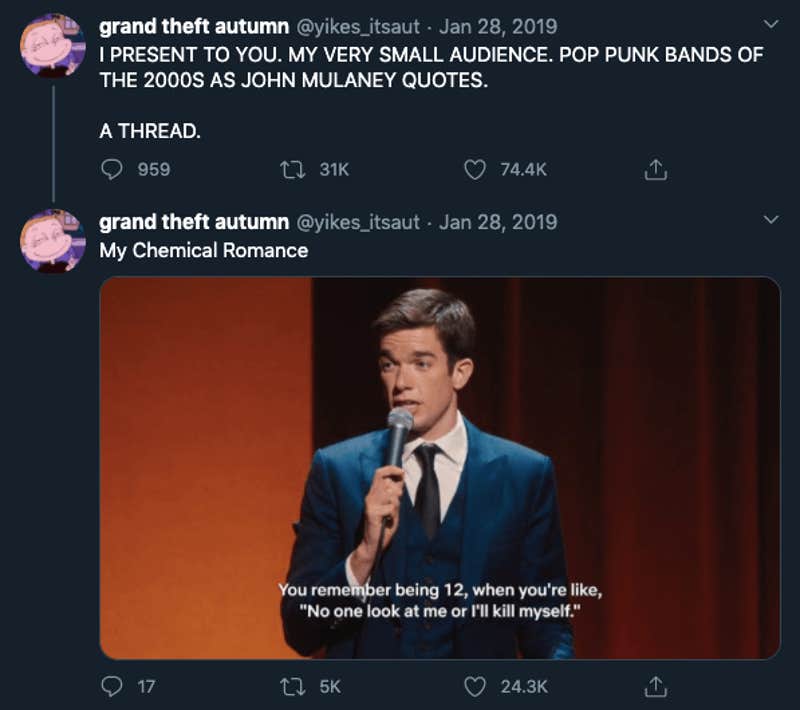Tap the like heart on the first tweet

477,170
